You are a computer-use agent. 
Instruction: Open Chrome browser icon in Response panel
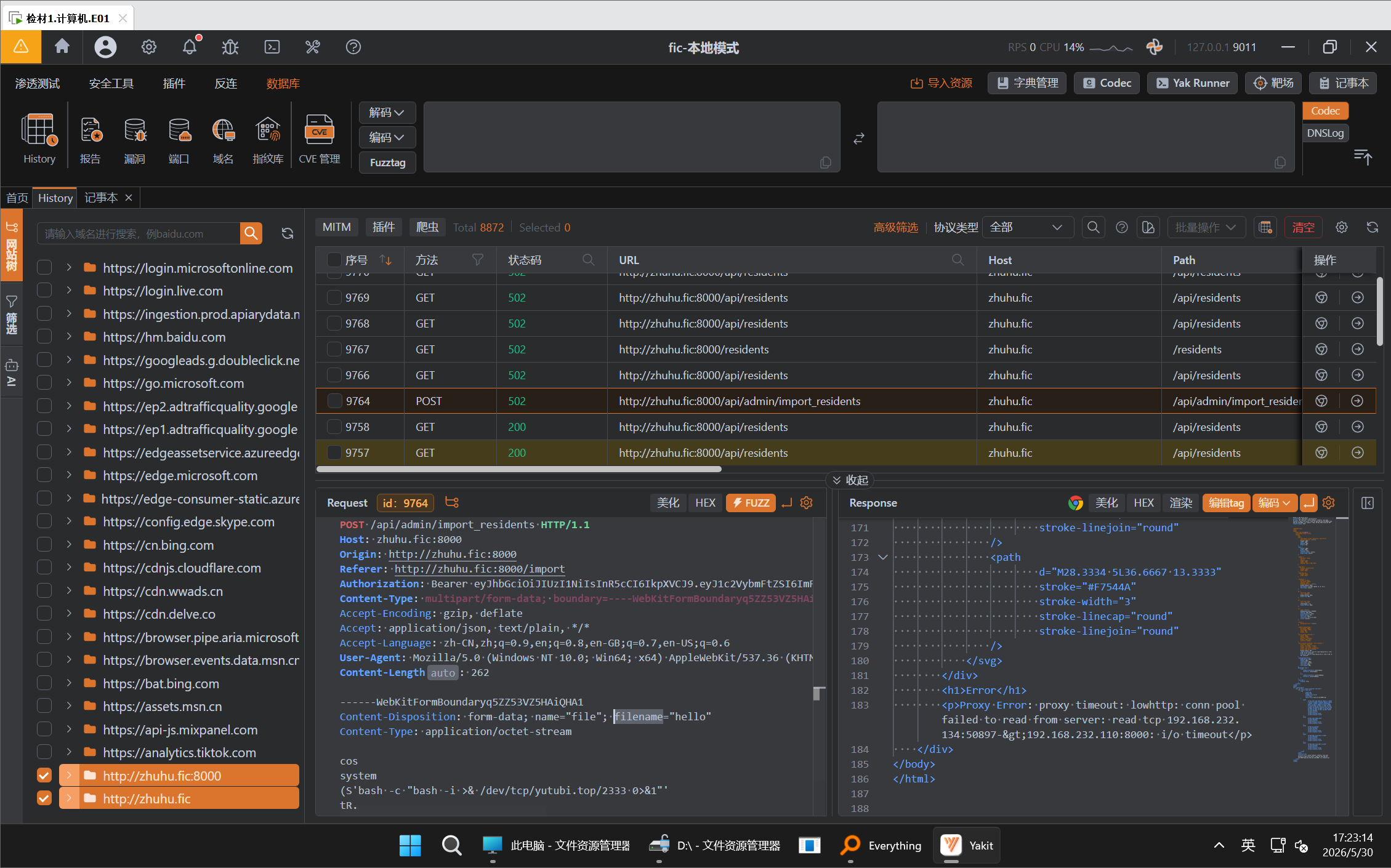coord(1075,503)
